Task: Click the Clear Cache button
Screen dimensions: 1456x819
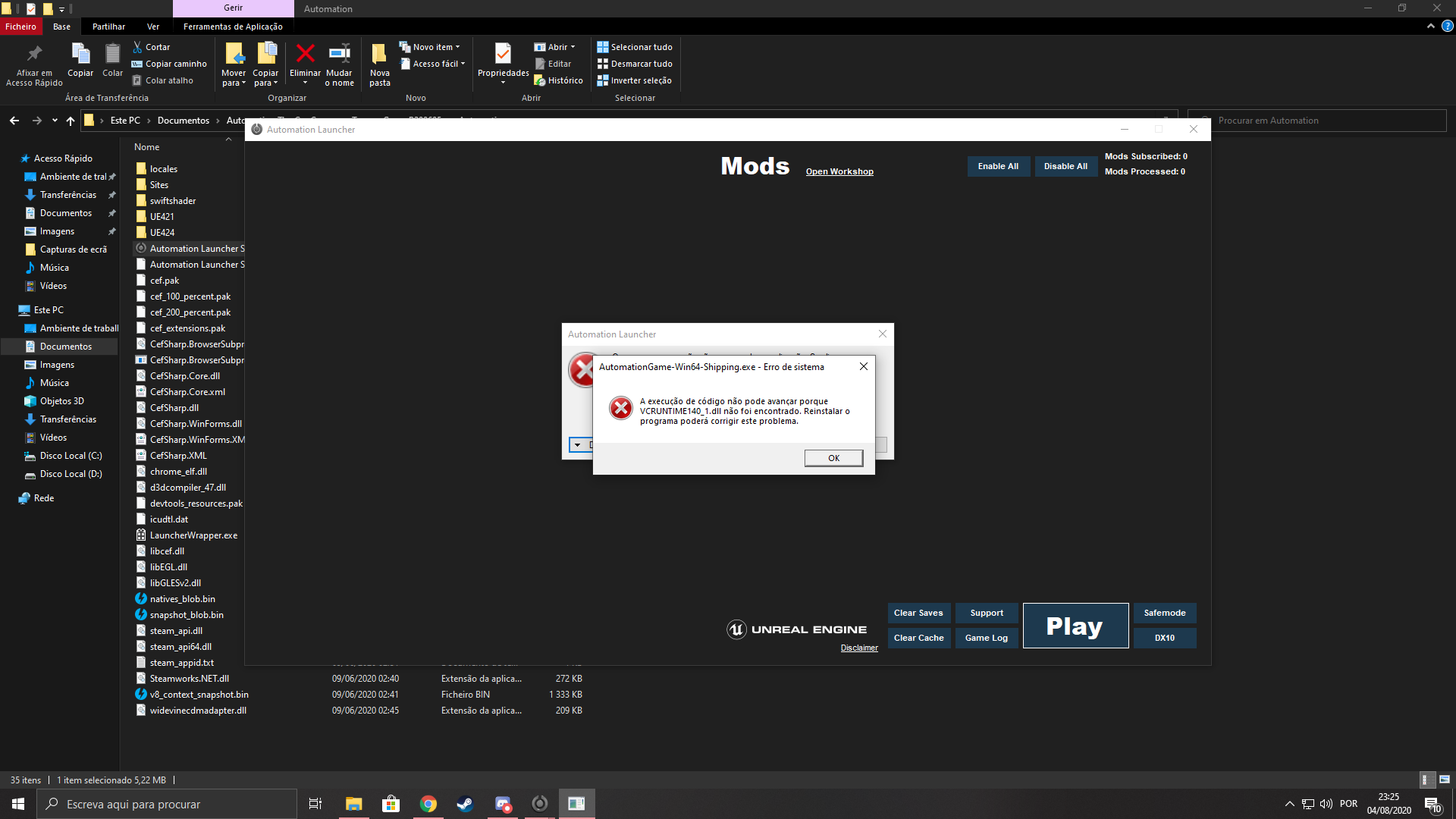Action: pos(918,638)
